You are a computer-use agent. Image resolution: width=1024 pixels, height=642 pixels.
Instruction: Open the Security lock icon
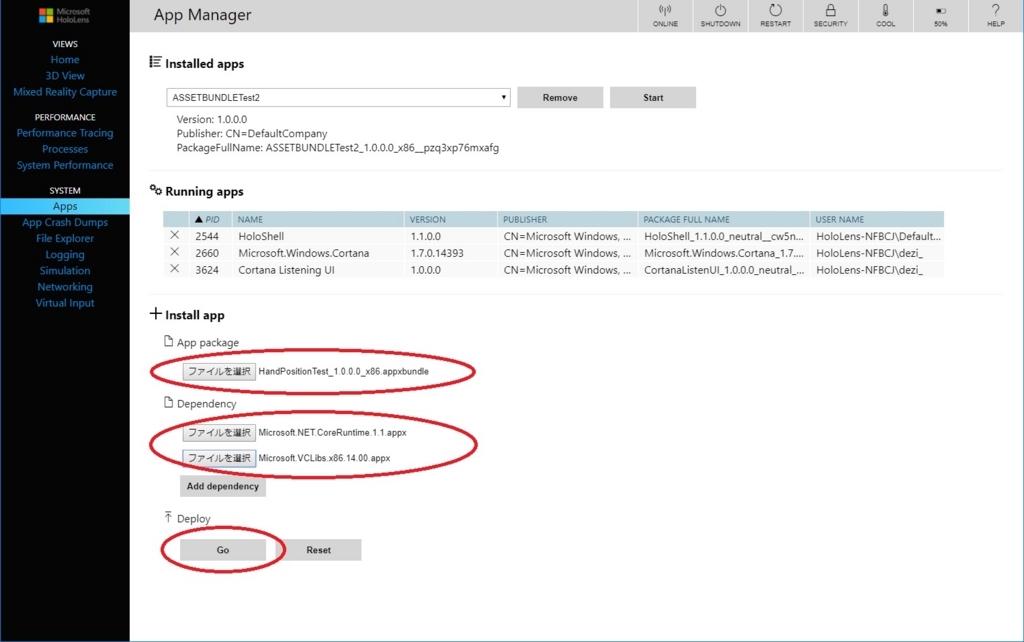[x=830, y=16]
